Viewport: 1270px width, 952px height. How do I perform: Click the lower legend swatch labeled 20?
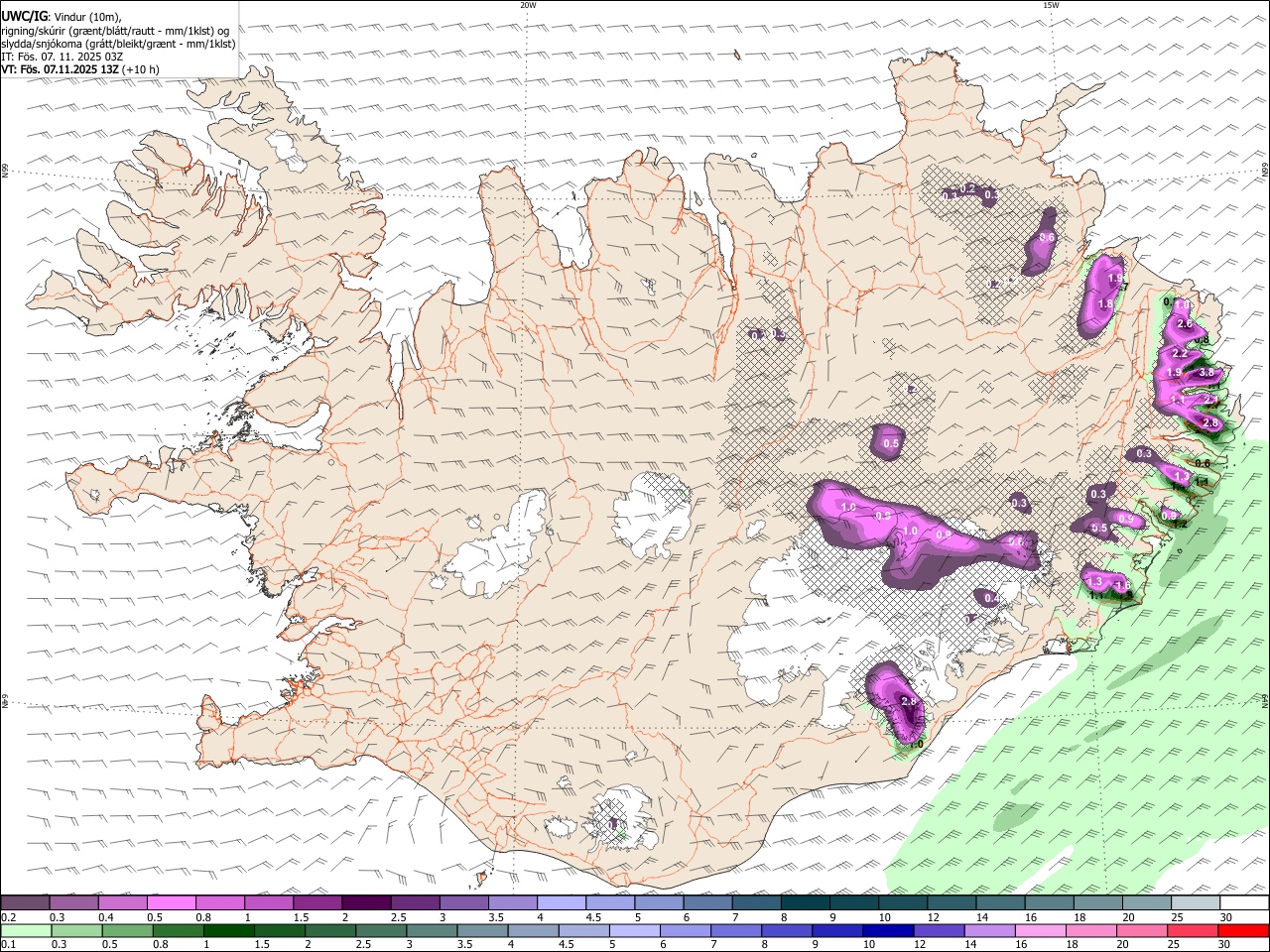[1141, 931]
